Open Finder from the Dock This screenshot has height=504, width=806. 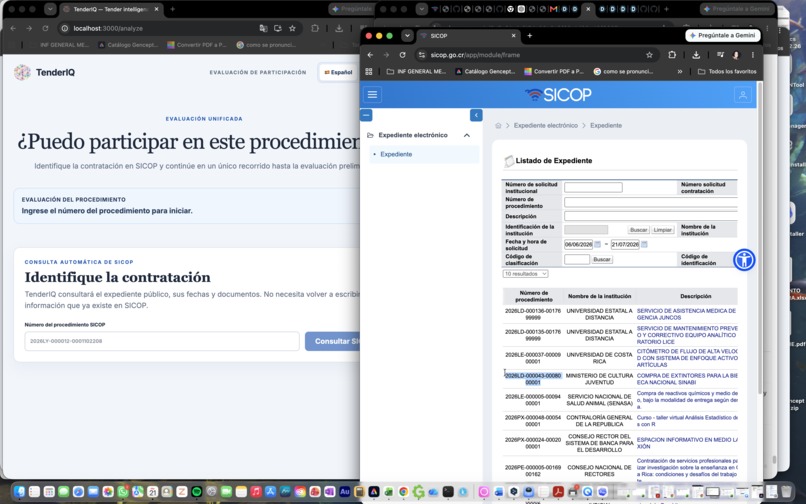(x=19, y=492)
